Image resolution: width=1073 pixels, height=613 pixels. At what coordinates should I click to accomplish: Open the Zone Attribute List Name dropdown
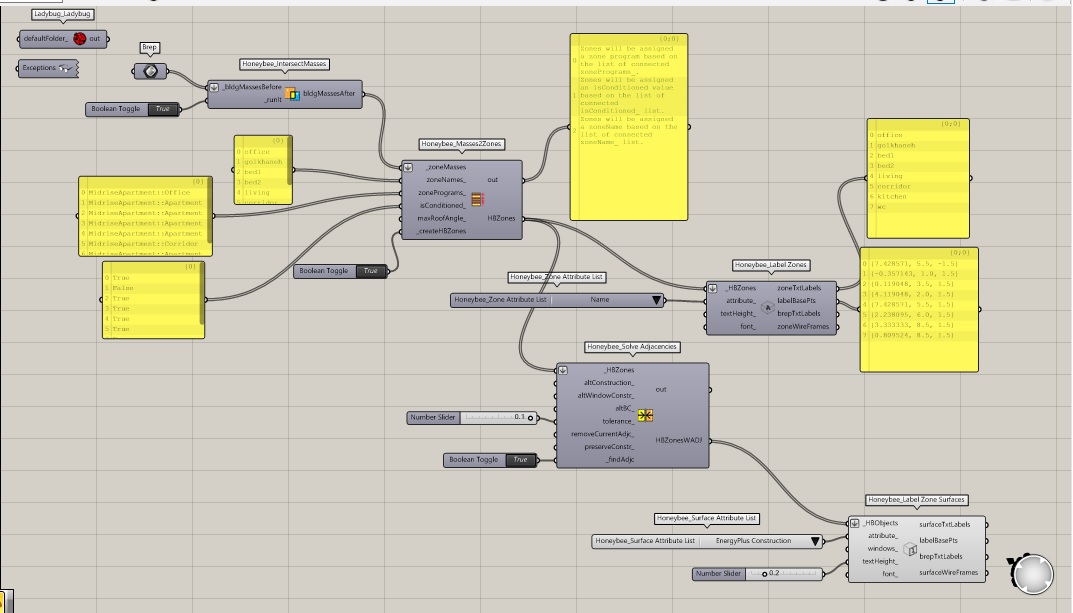pos(656,300)
